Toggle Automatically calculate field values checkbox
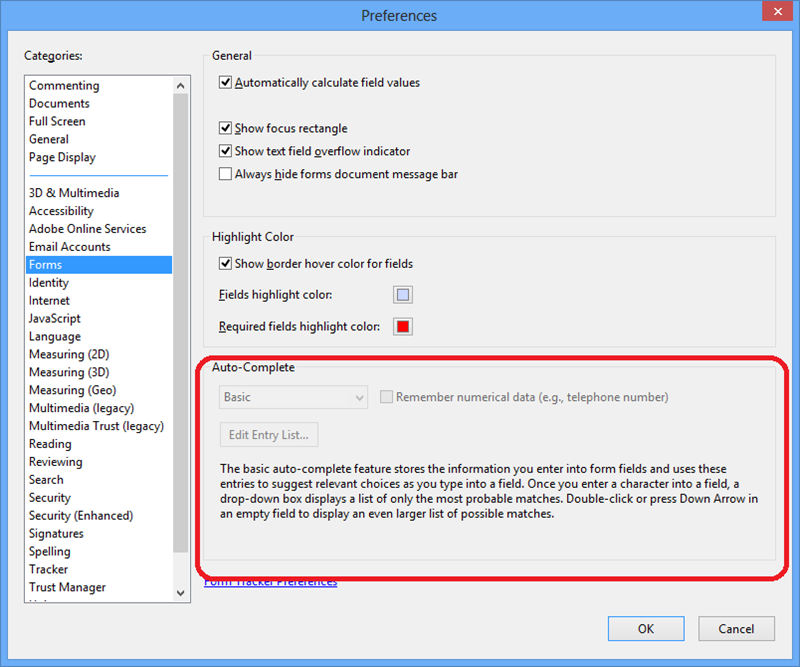800x667 pixels. pyautogui.click(x=226, y=83)
